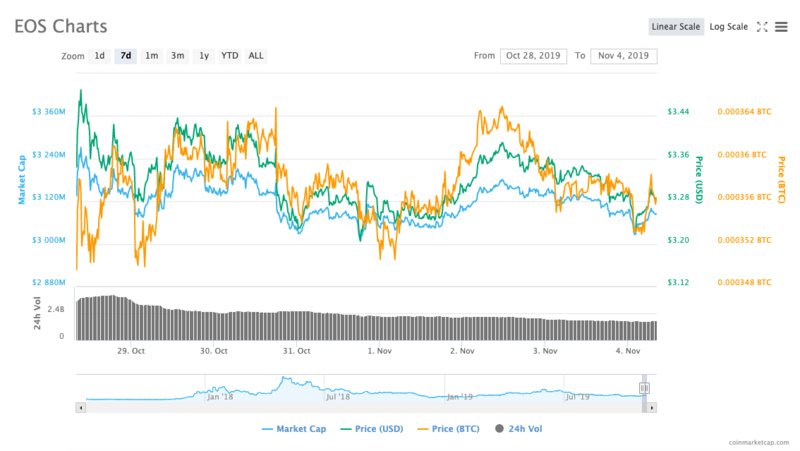The width and height of the screenshot is (800, 451).
Task: Click the 31. Oct axis label
Action: click(x=296, y=351)
